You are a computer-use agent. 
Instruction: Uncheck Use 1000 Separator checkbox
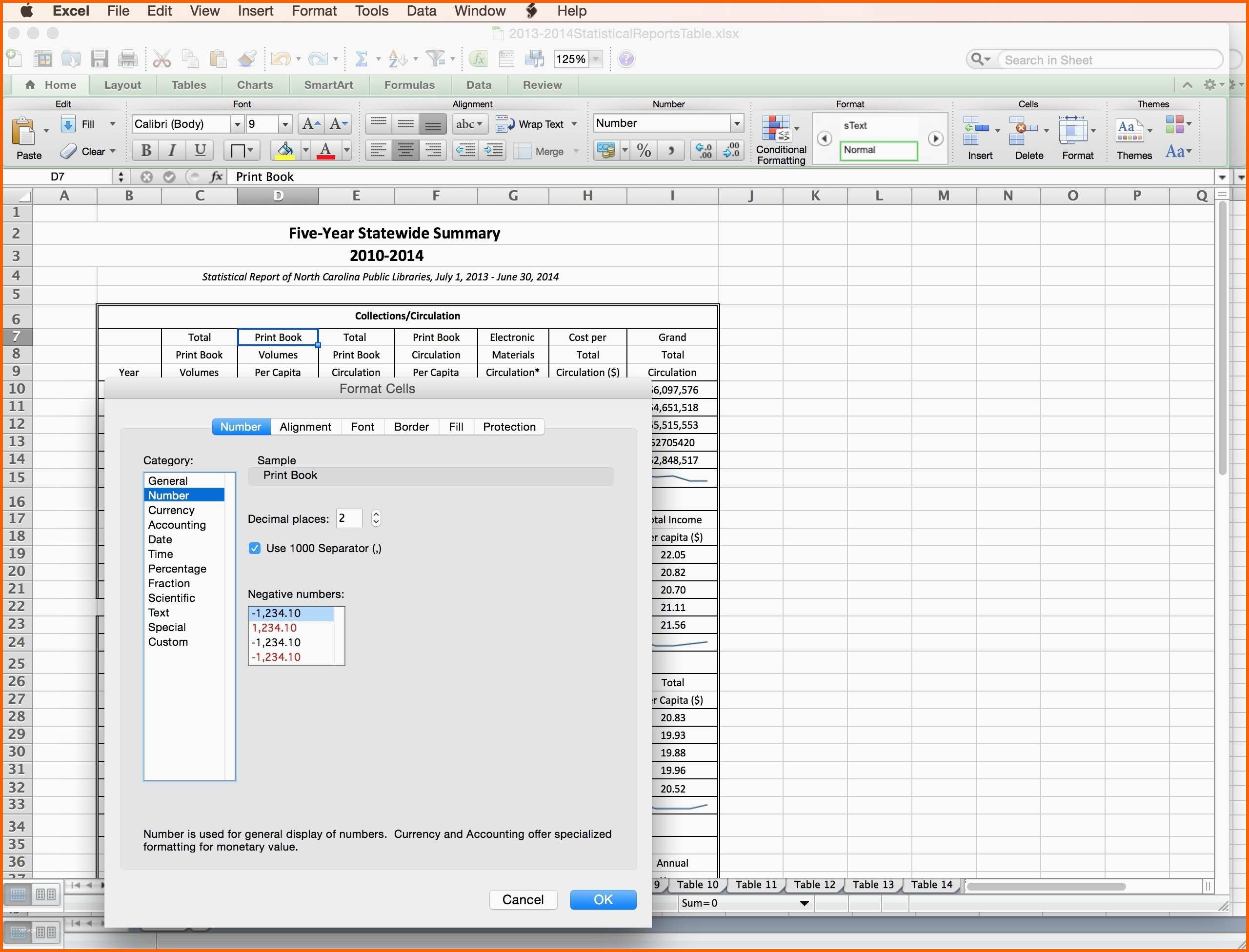tap(255, 548)
